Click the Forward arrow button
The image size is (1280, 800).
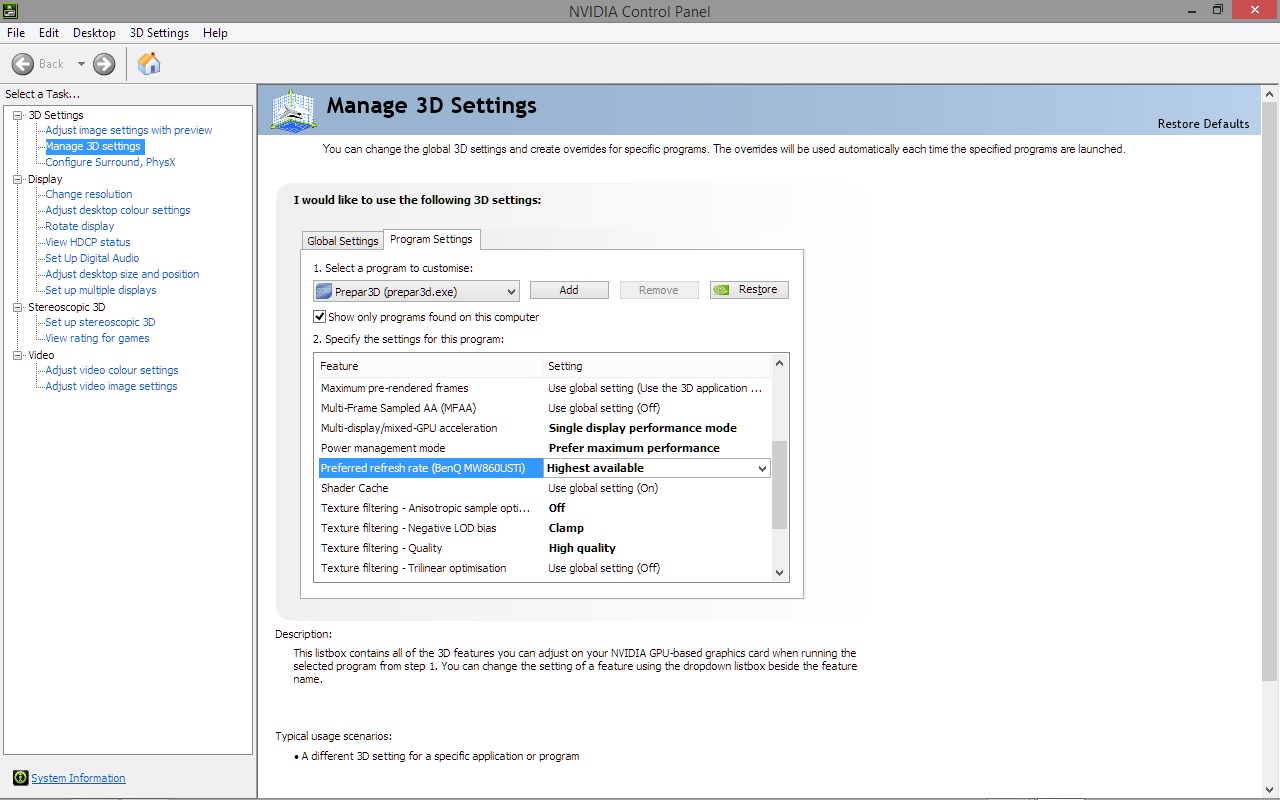(x=104, y=64)
